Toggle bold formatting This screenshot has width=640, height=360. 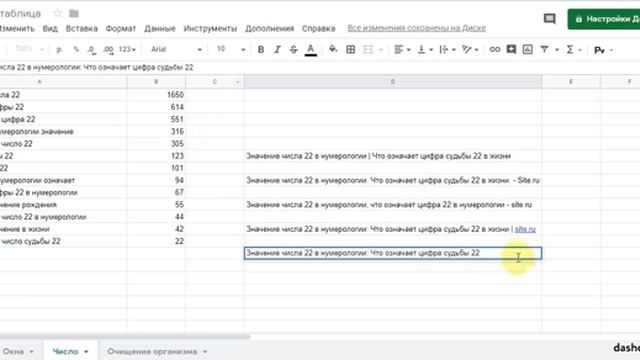coord(261,50)
